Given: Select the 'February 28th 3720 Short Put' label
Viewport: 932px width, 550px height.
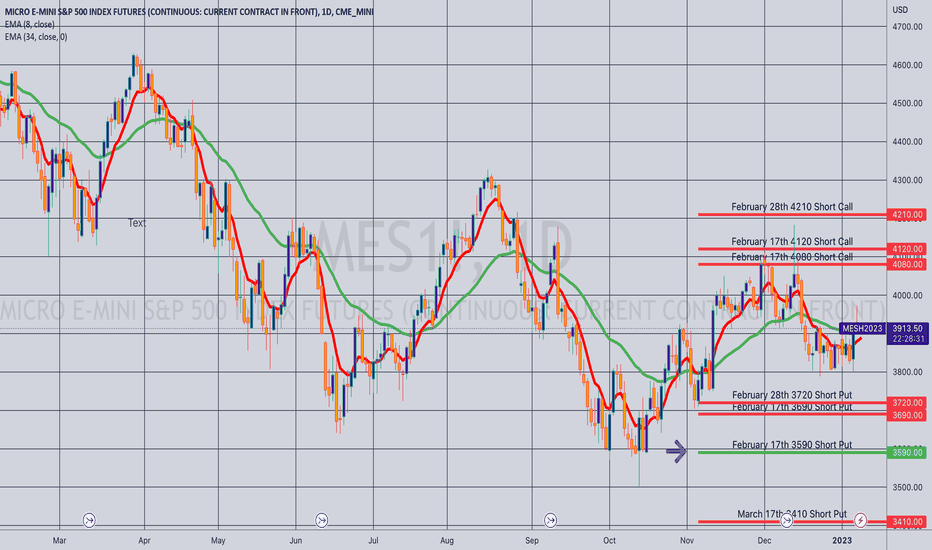Looking at the screenshot, I should 792,395.
